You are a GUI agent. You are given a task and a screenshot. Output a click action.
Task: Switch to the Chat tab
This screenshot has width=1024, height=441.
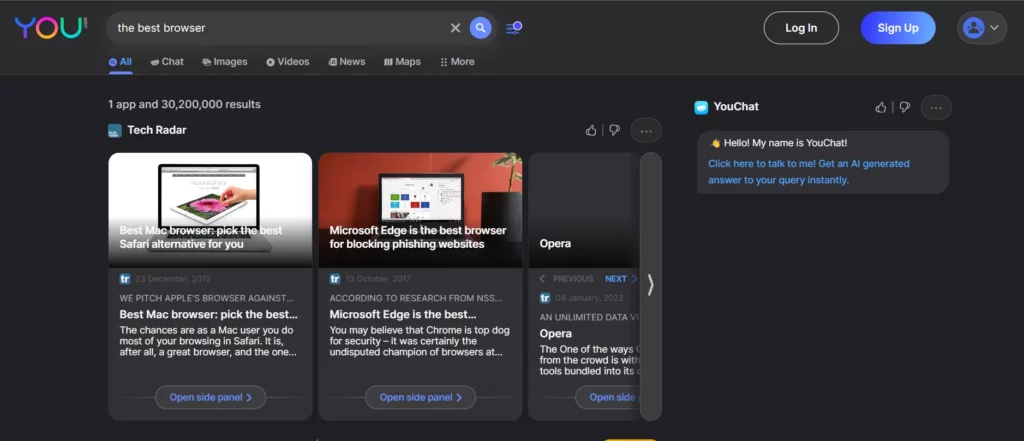click(167, 62)
